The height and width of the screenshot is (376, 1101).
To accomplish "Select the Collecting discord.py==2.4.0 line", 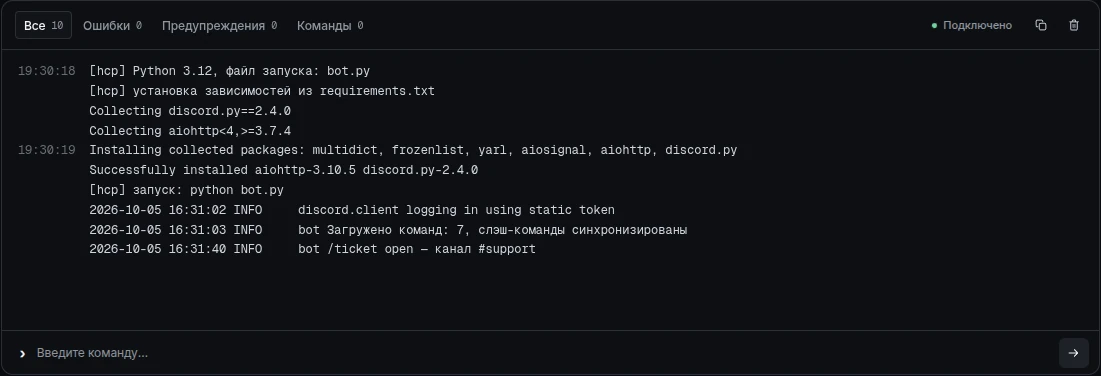I will pos(190,111).
